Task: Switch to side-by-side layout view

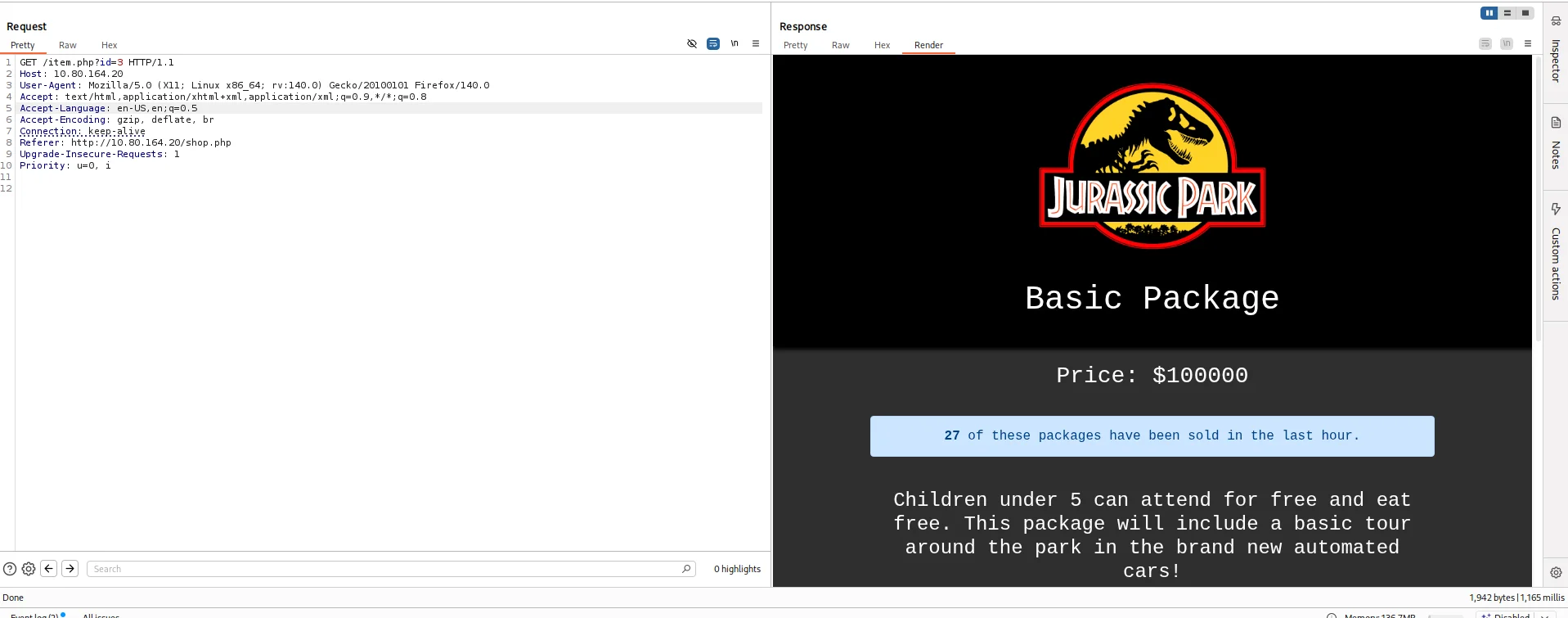Action: 1489,13
